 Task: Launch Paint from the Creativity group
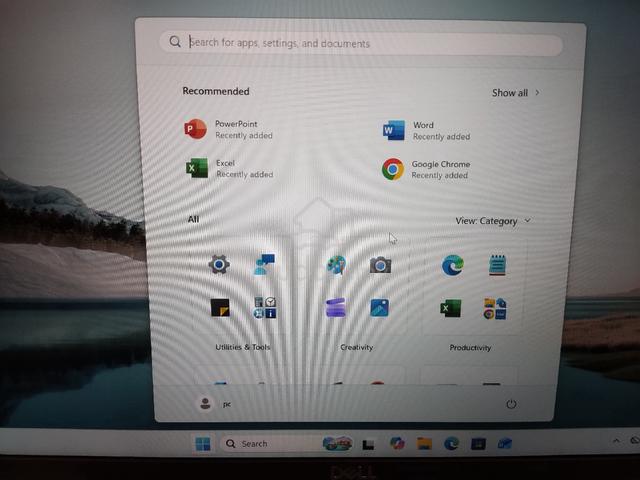[337, 265]
